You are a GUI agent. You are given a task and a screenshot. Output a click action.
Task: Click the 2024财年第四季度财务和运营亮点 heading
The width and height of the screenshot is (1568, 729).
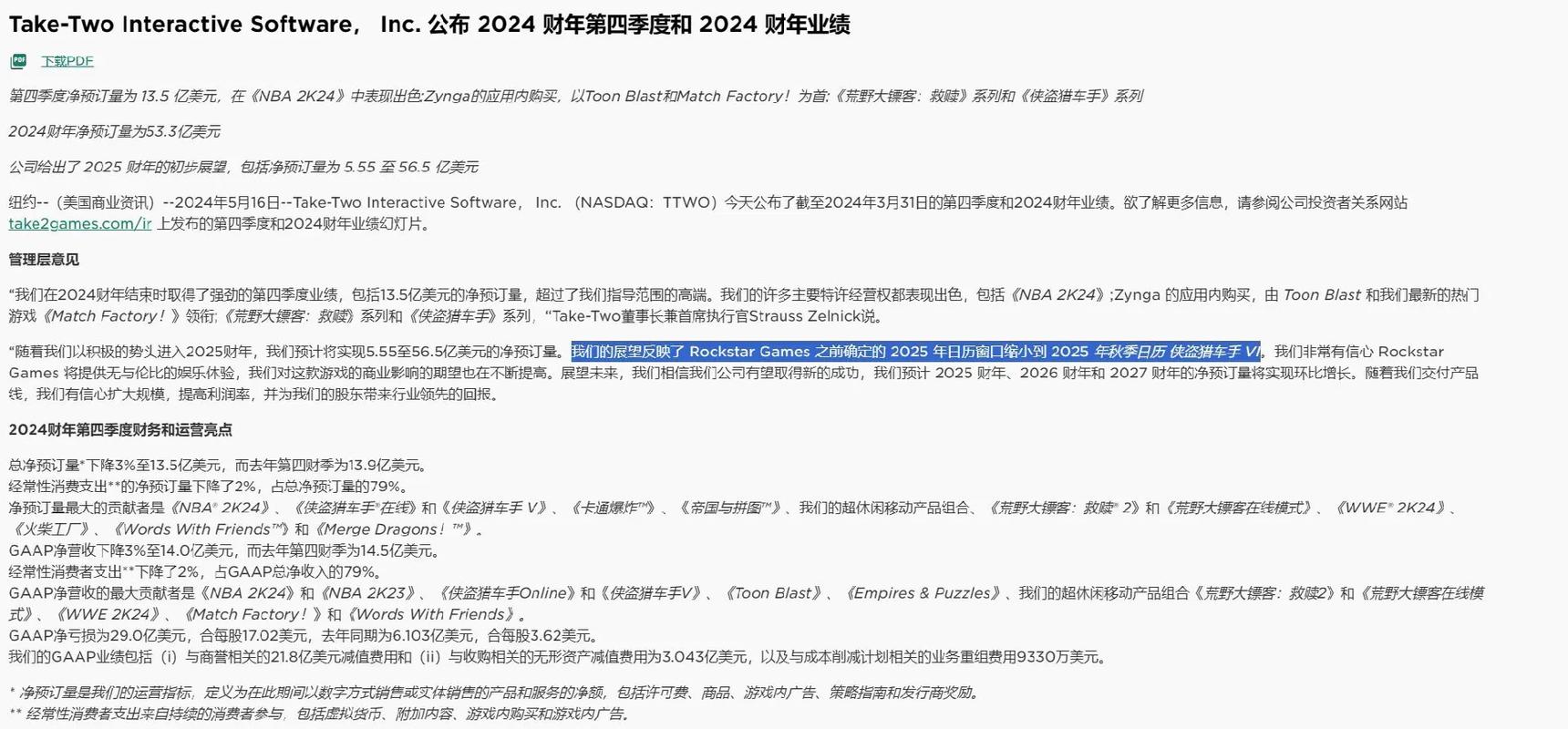(x=120, y=429)
